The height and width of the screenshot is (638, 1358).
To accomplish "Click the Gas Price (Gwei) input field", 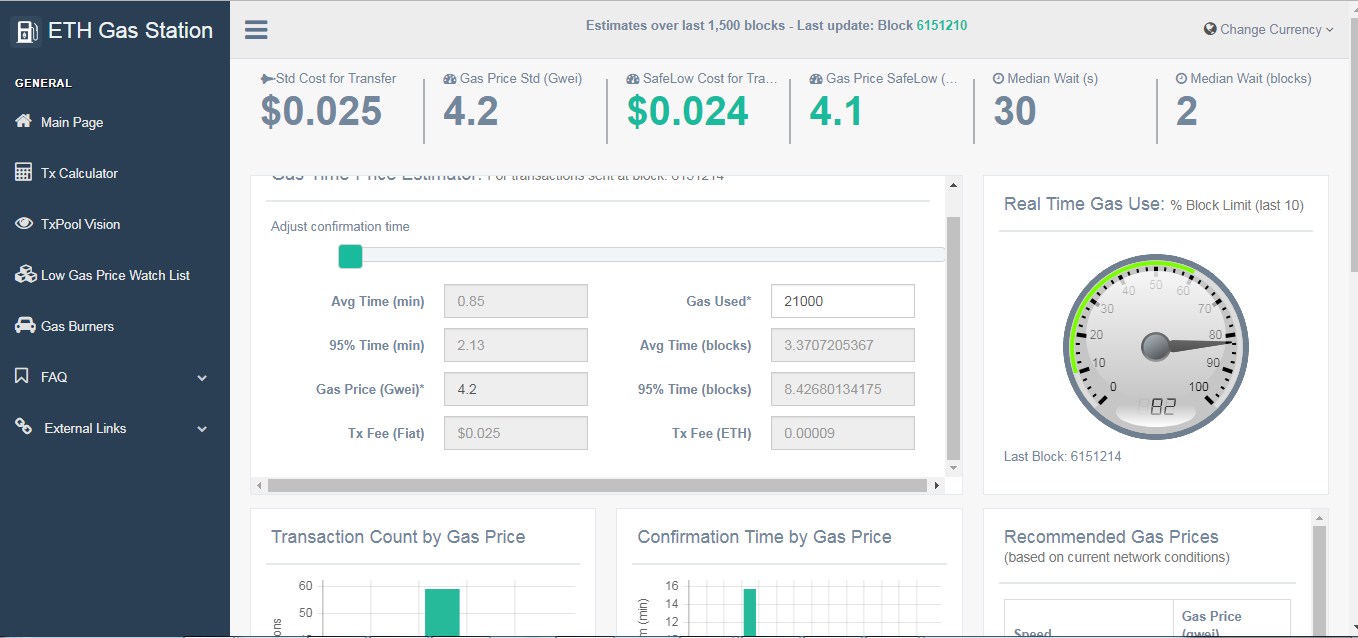I will (x=516, y=389).
